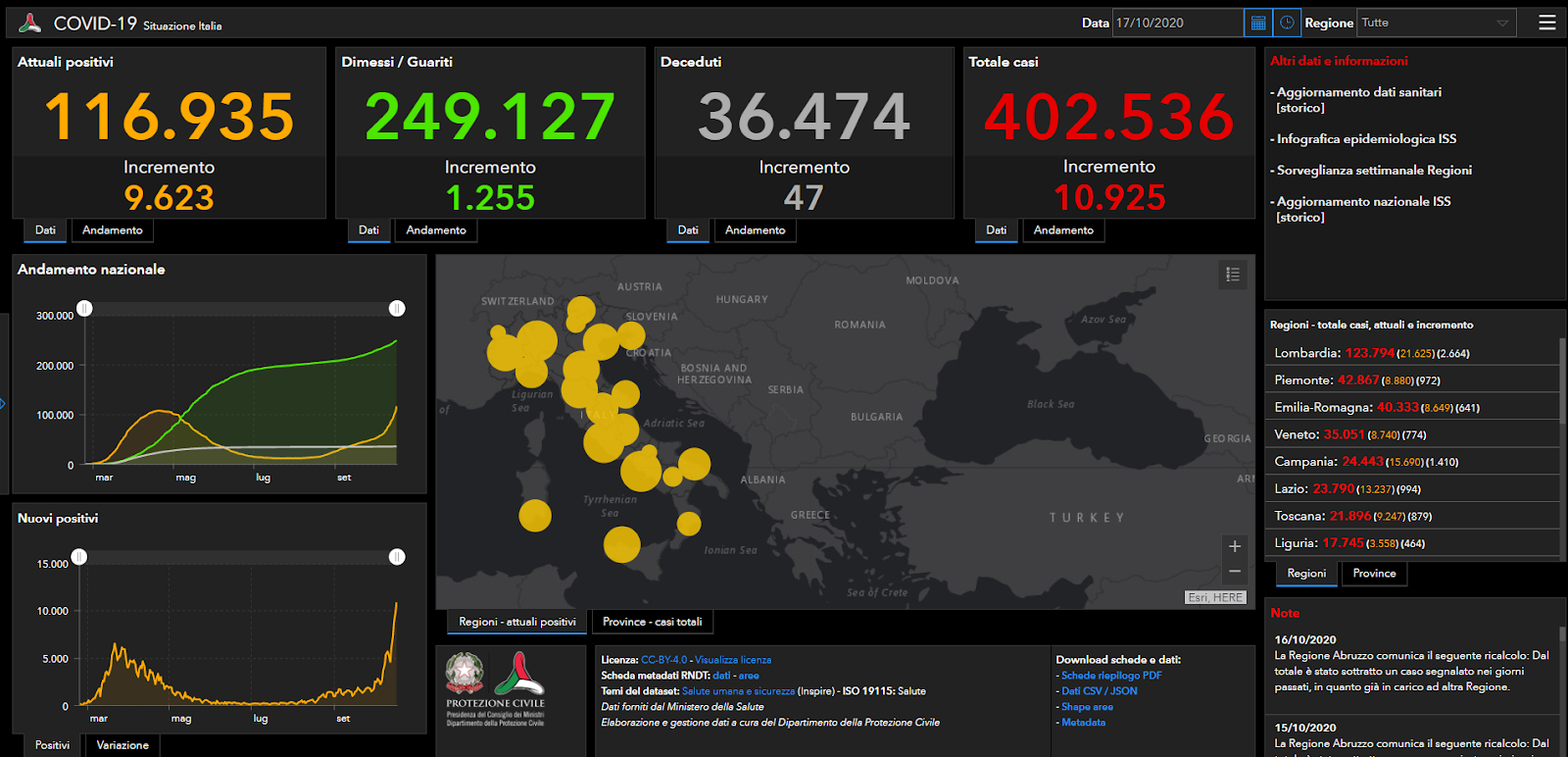The width and height of the screenshot is (1568, 757).
Task: Click the RNDT dati link
Action: click(721, 676)
